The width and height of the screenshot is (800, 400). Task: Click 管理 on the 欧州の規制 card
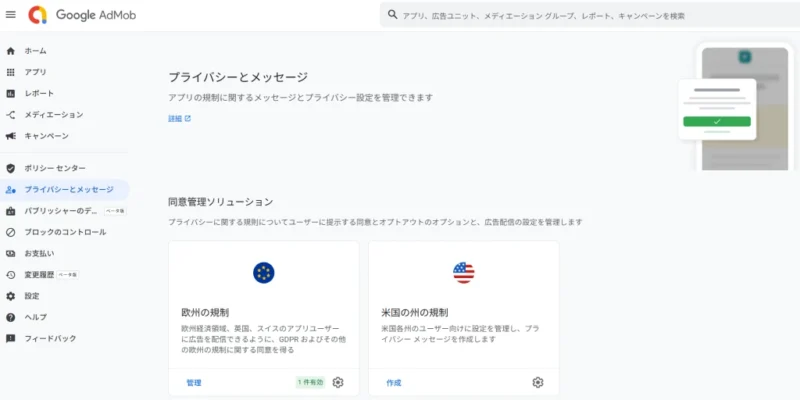click(x=194, y=383)
